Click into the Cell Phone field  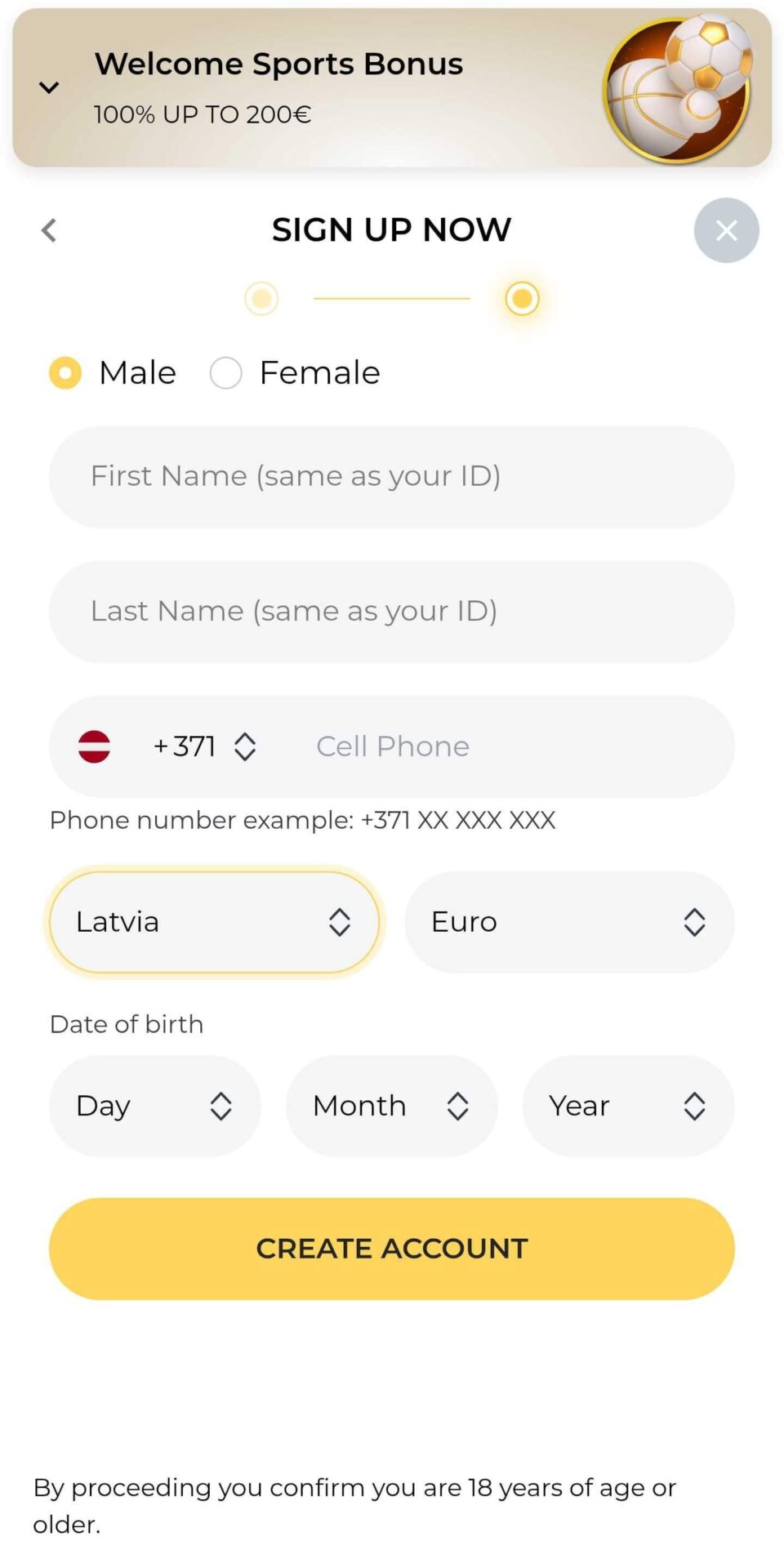tap(506, 746)
